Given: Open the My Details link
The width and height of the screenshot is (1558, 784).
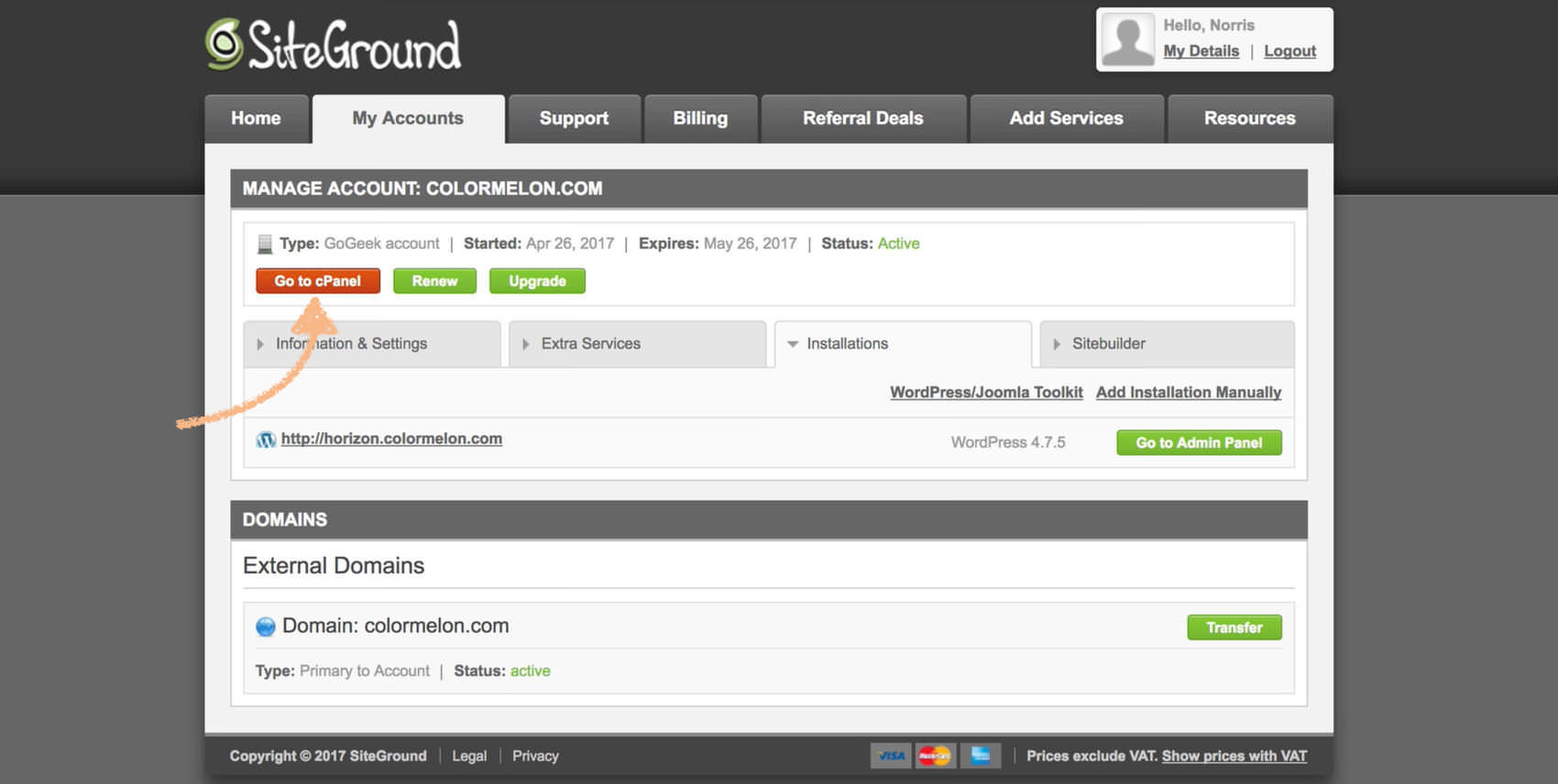Looking at the screenshot, I should (1201, 51).
